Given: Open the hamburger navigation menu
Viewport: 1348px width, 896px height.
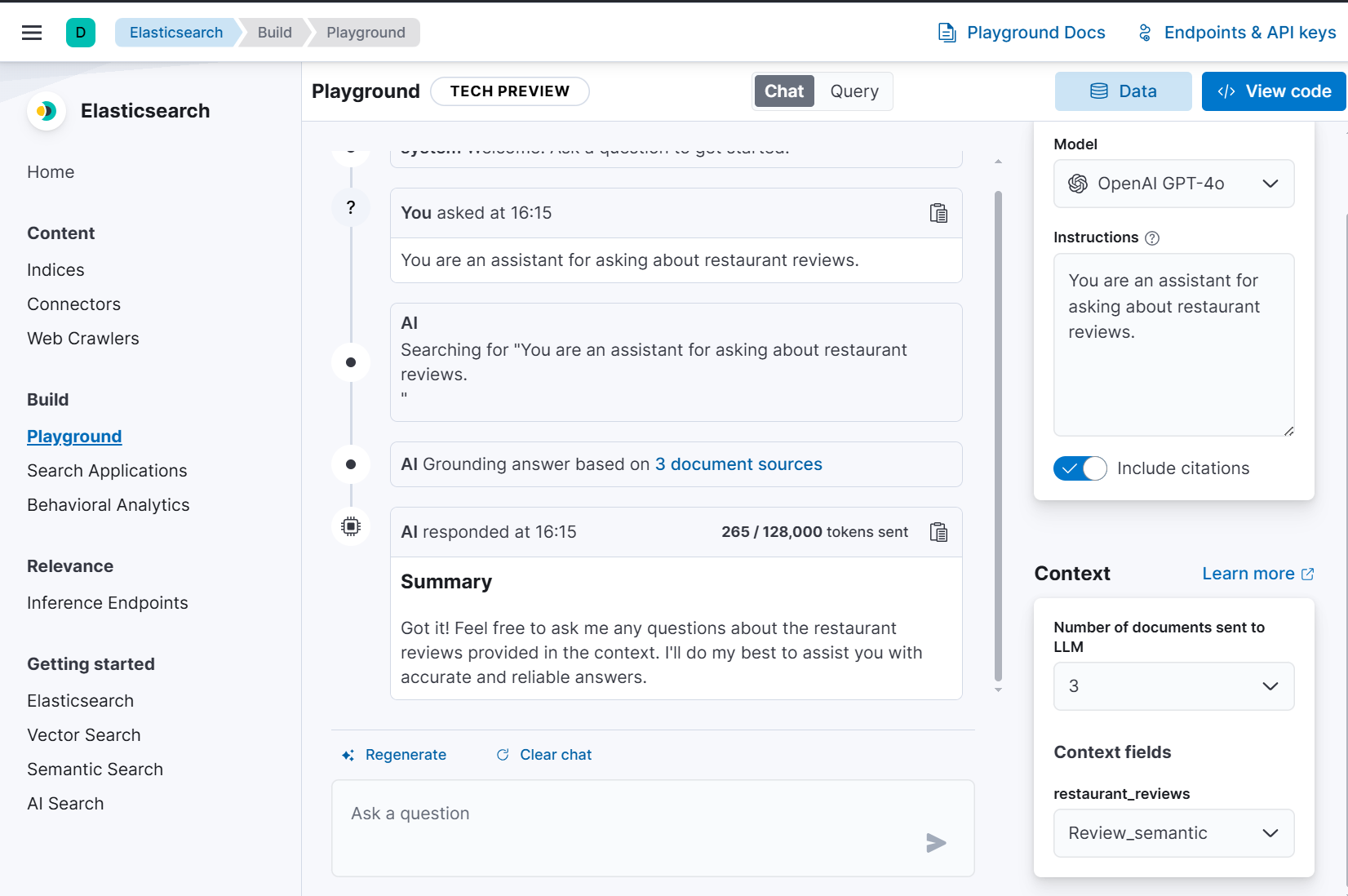Looking at the screenshot, I should tap(32, 33).
